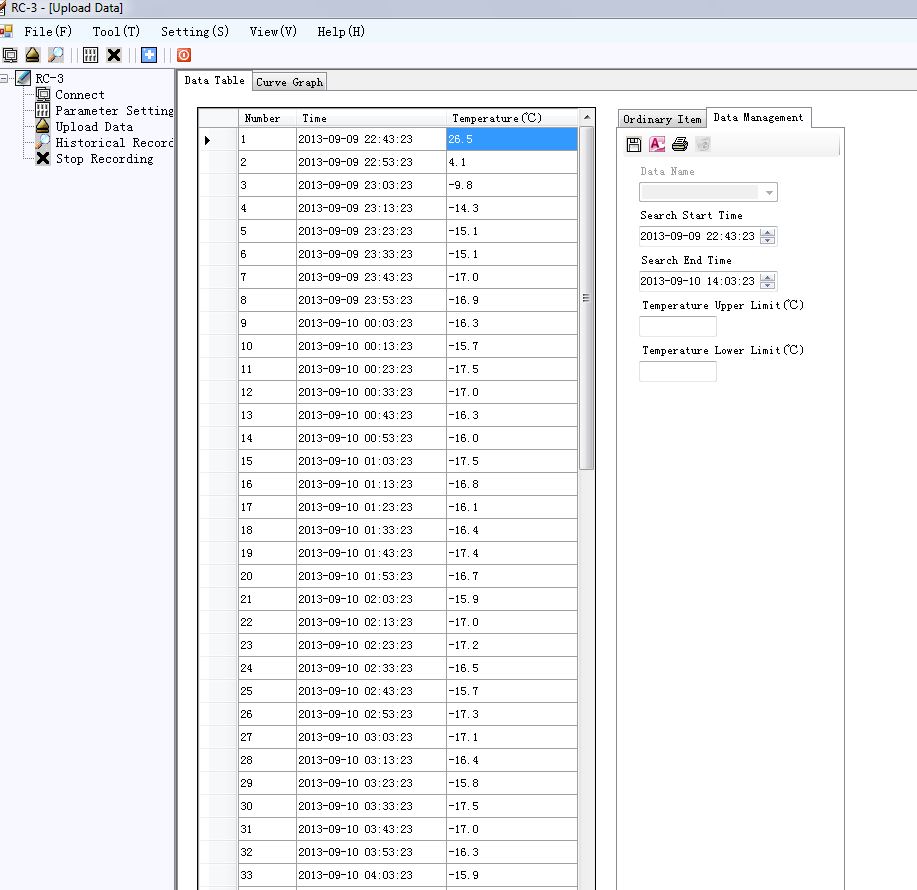Select Connect in the tree
917x890 pixels.
[x=80, y=95]
